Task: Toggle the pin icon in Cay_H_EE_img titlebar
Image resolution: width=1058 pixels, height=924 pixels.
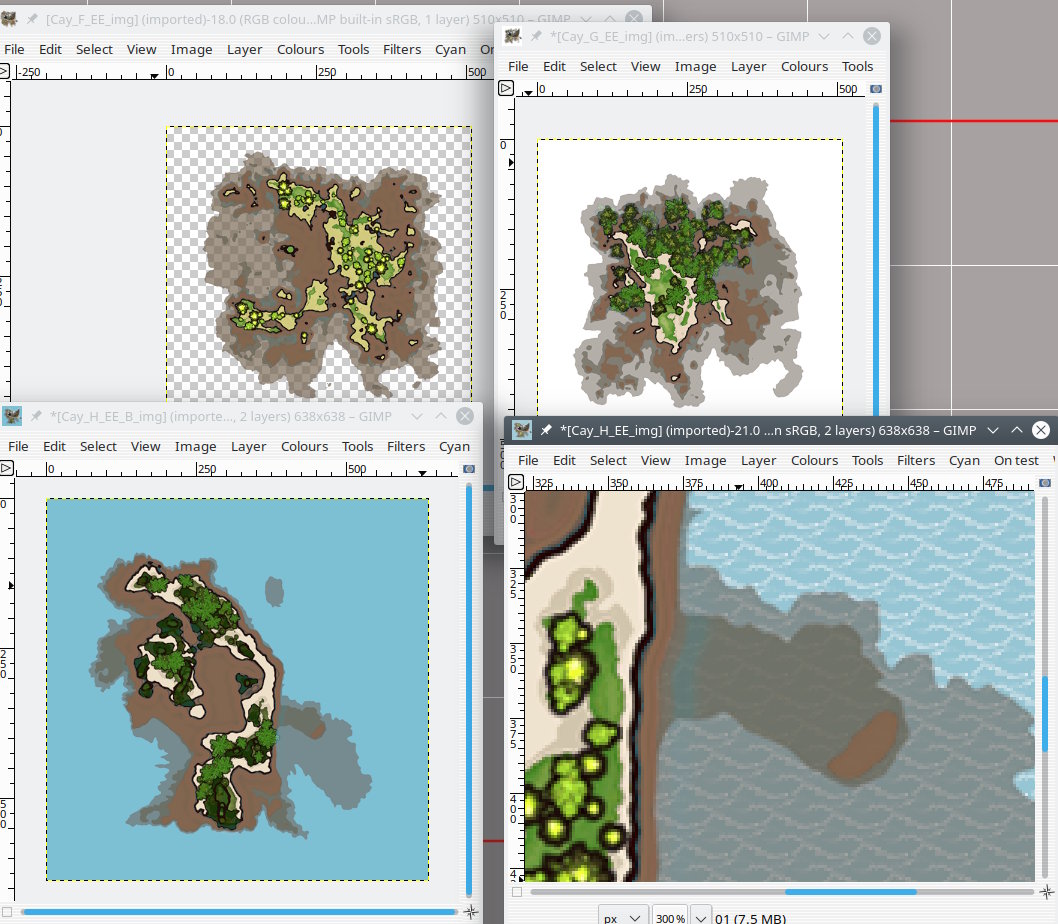Action: pos(546,430)
